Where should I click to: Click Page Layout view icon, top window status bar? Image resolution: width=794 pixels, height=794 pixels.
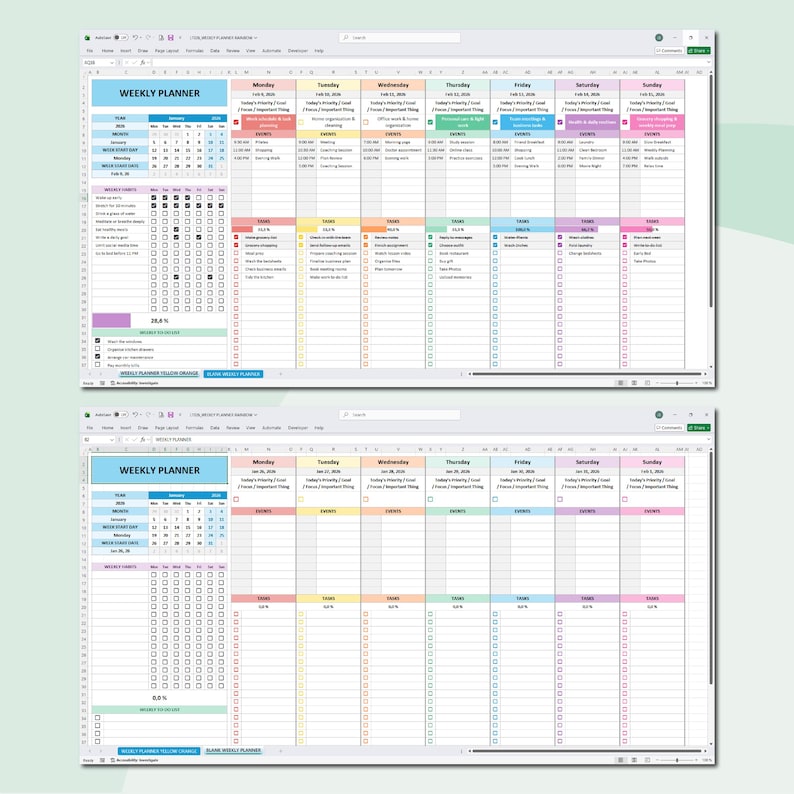[x=634, y=383]
